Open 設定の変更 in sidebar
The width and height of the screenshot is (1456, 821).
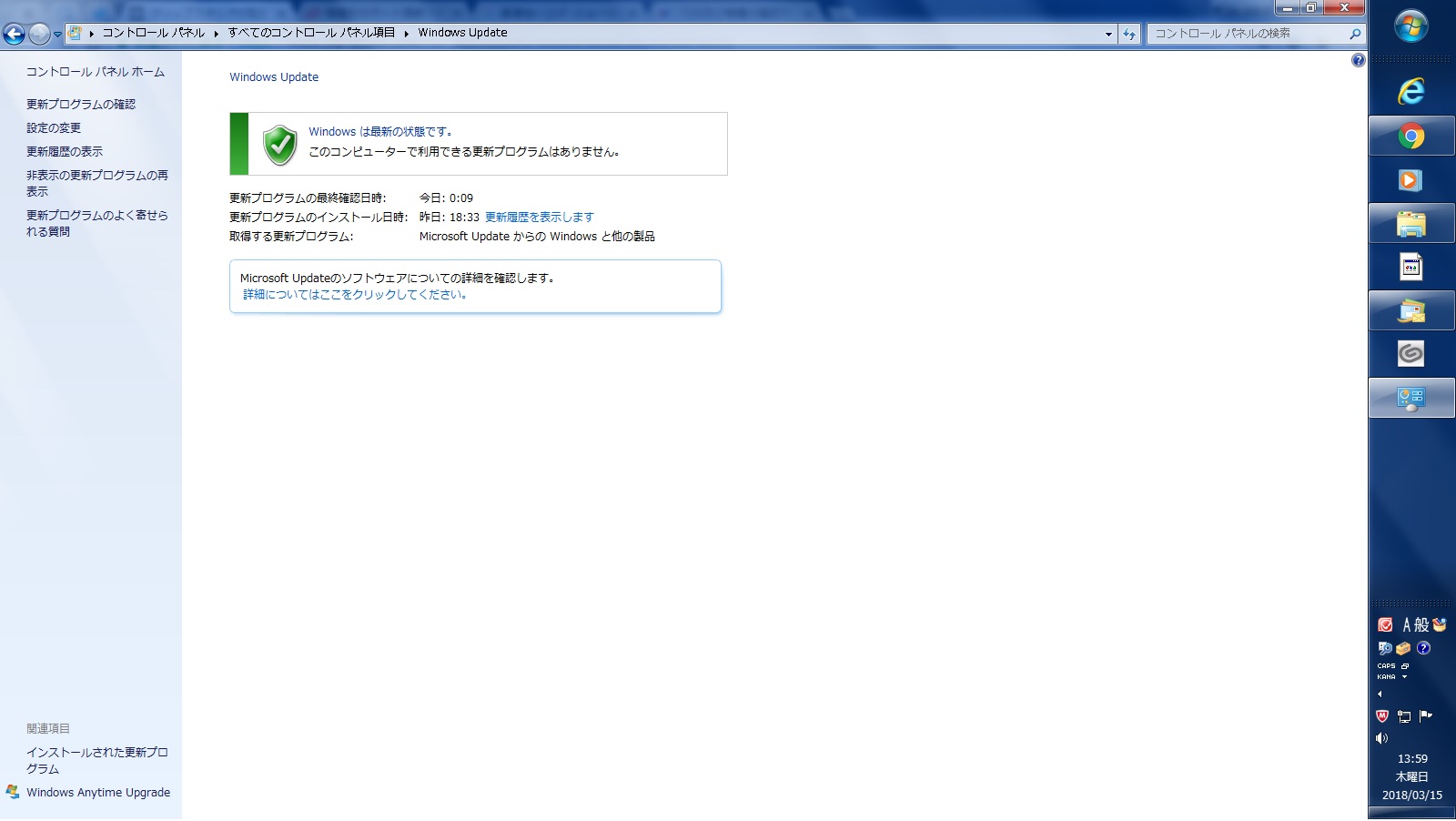54,128
